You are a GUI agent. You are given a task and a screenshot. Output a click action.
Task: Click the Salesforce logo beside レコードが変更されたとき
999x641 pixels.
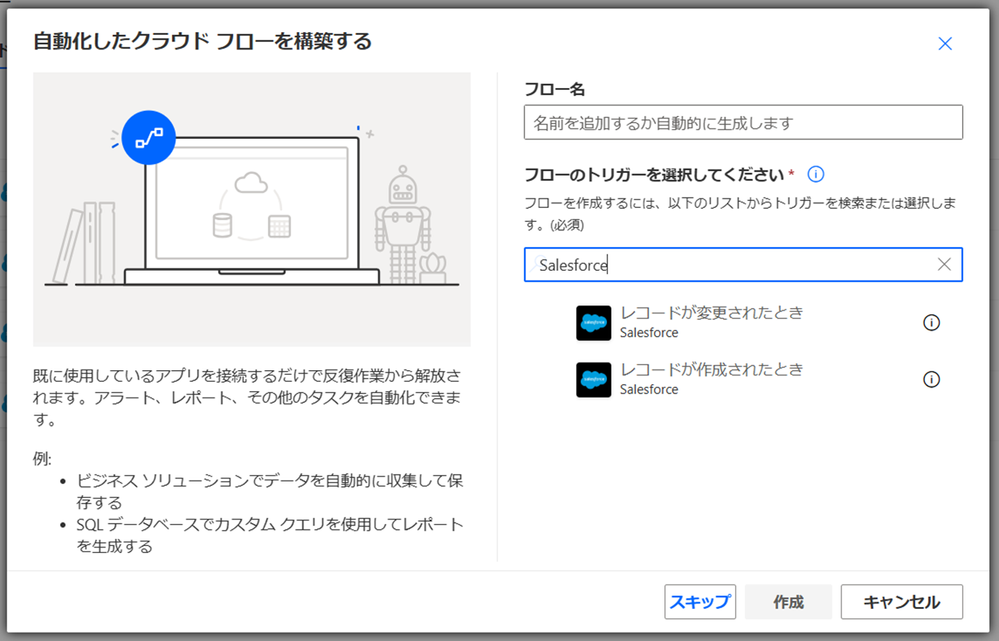click(594, 322)
